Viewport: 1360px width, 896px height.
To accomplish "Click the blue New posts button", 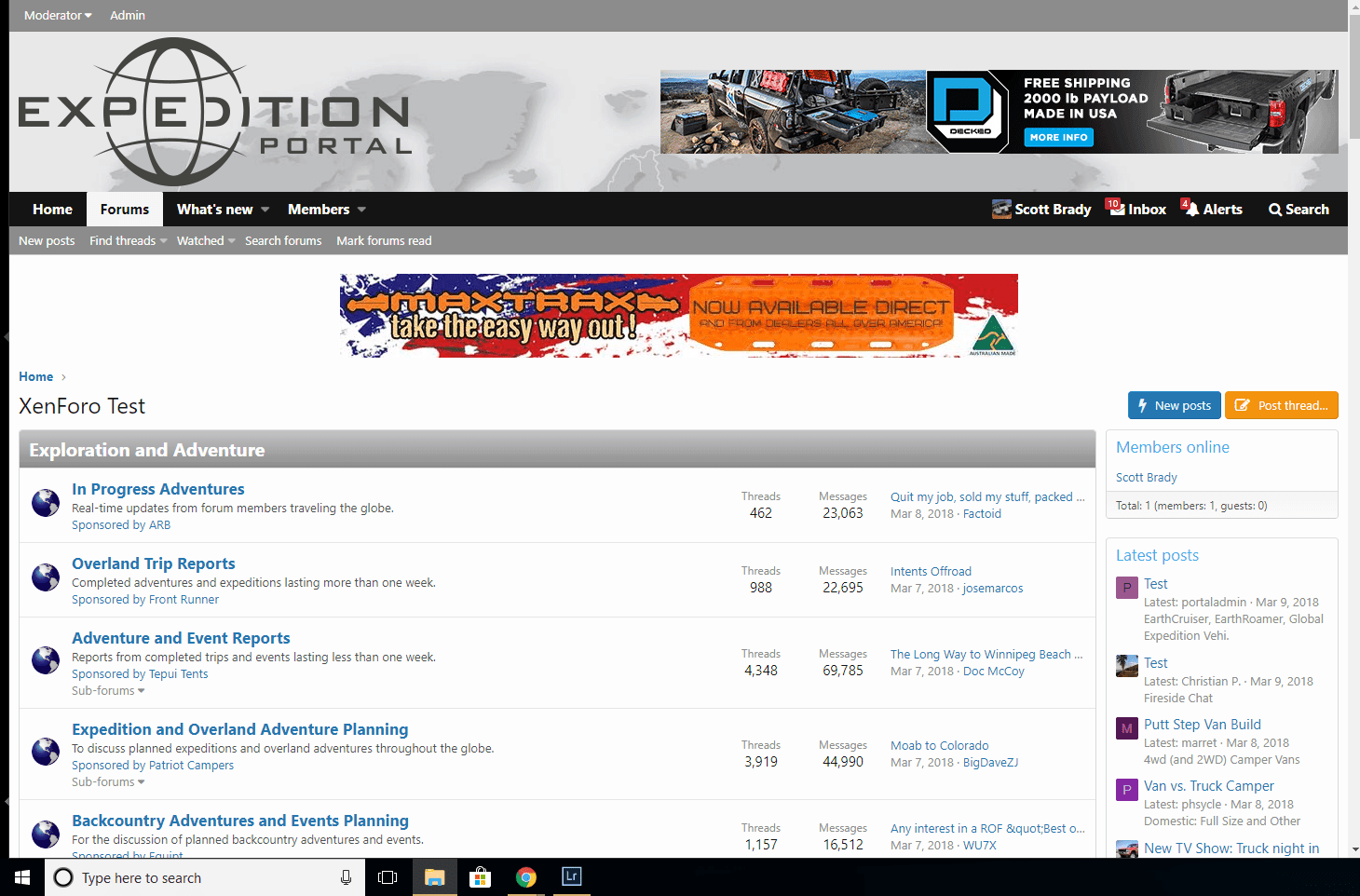I will (1174, 405).
